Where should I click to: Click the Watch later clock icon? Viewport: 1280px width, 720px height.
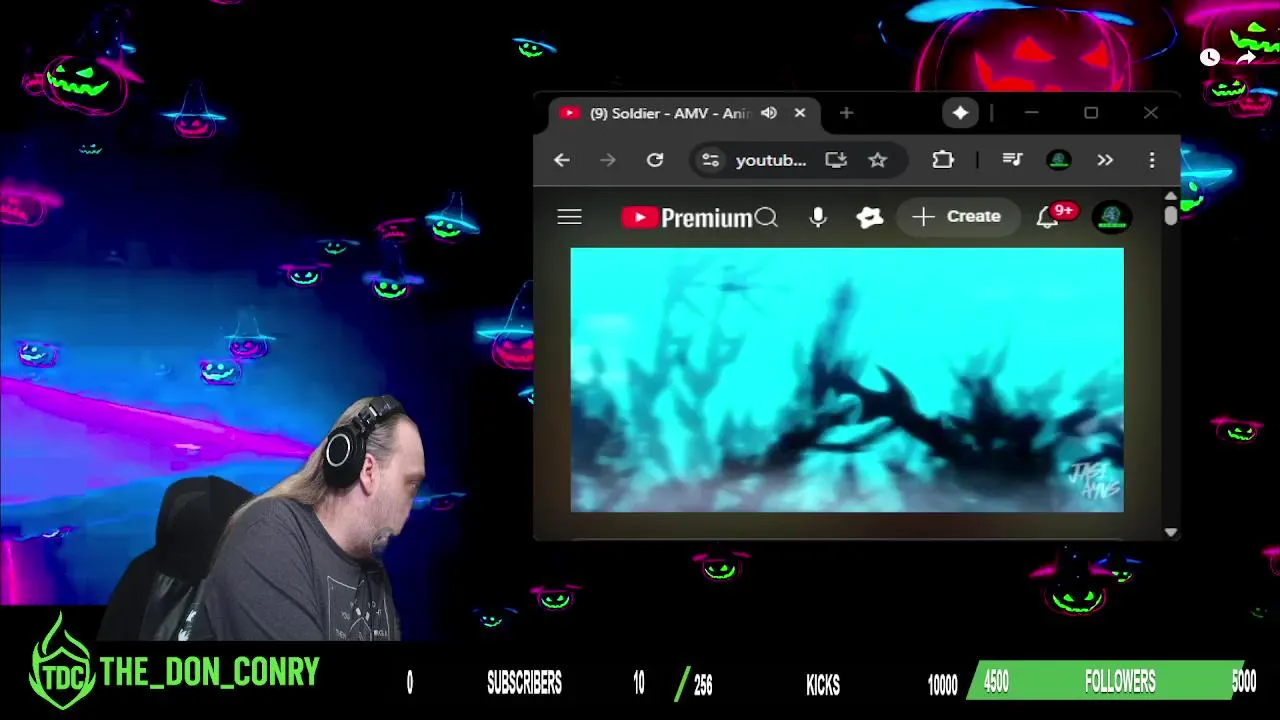point(1210,57)
